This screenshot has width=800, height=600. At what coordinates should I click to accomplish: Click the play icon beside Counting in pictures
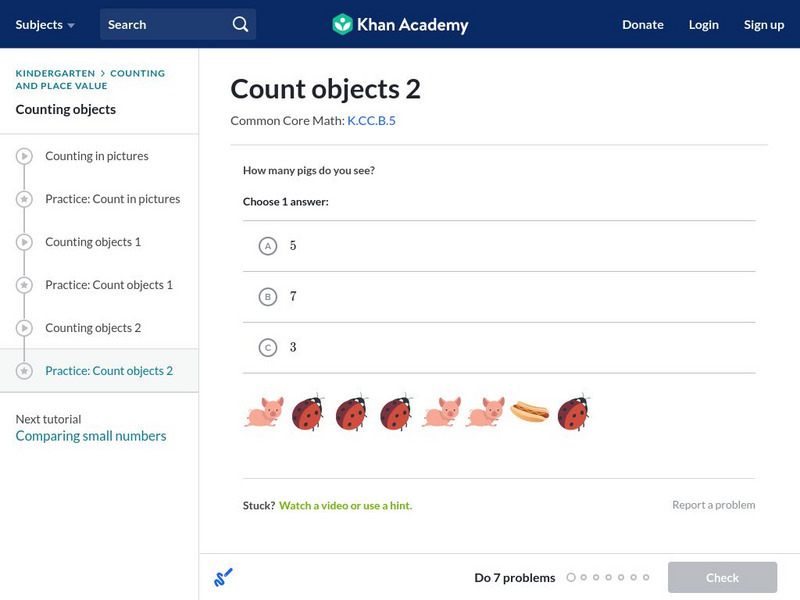pyautogui.click(x=24, y=157)
